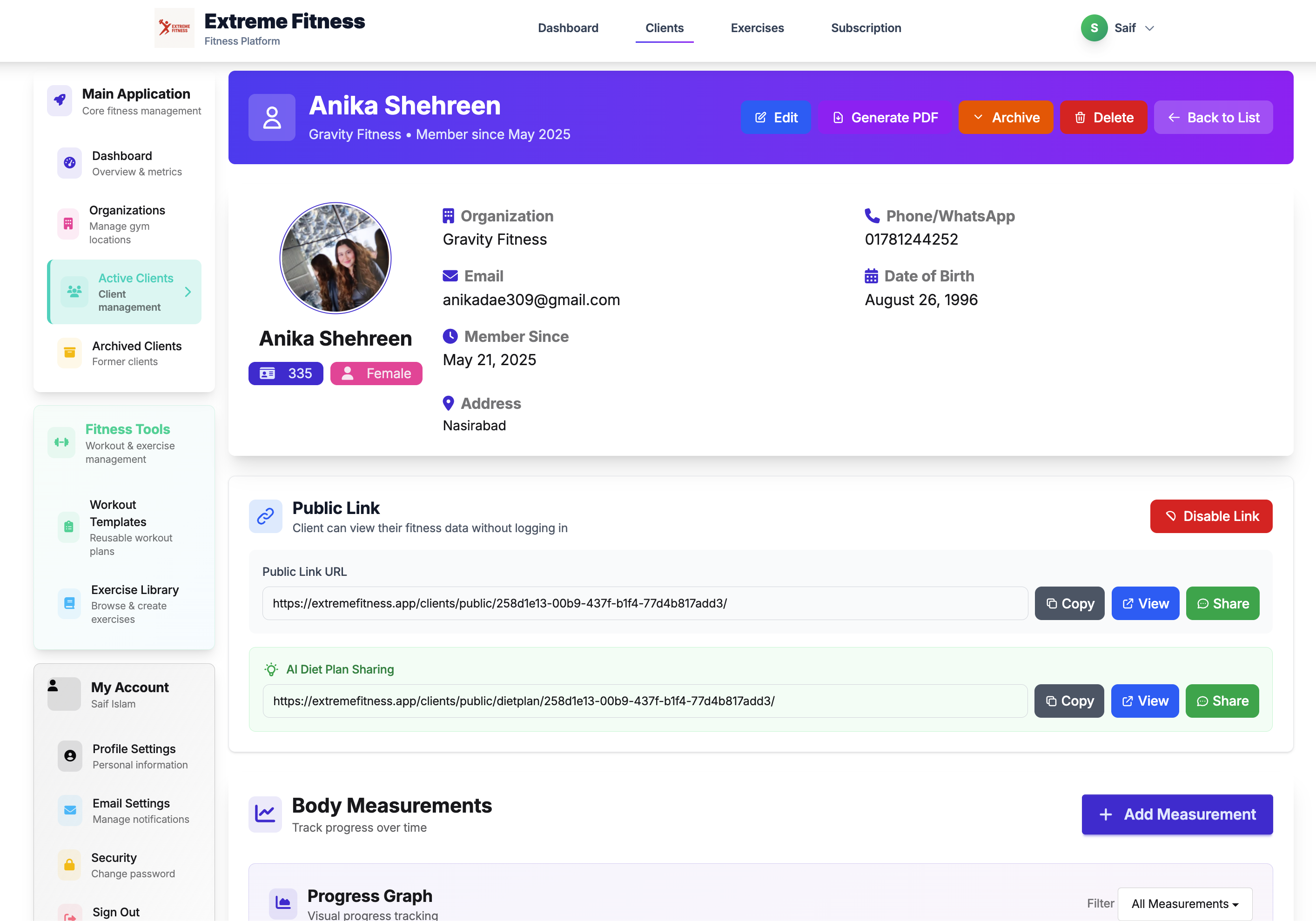1316x921 pixels.
Task: Click the Workout Templates clipboard icon
Action: (69, 527)
